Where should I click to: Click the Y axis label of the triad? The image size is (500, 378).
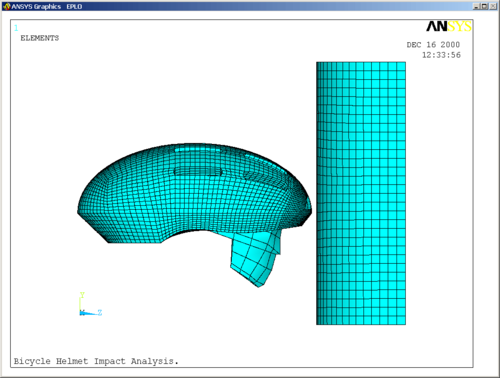point(82,295)
